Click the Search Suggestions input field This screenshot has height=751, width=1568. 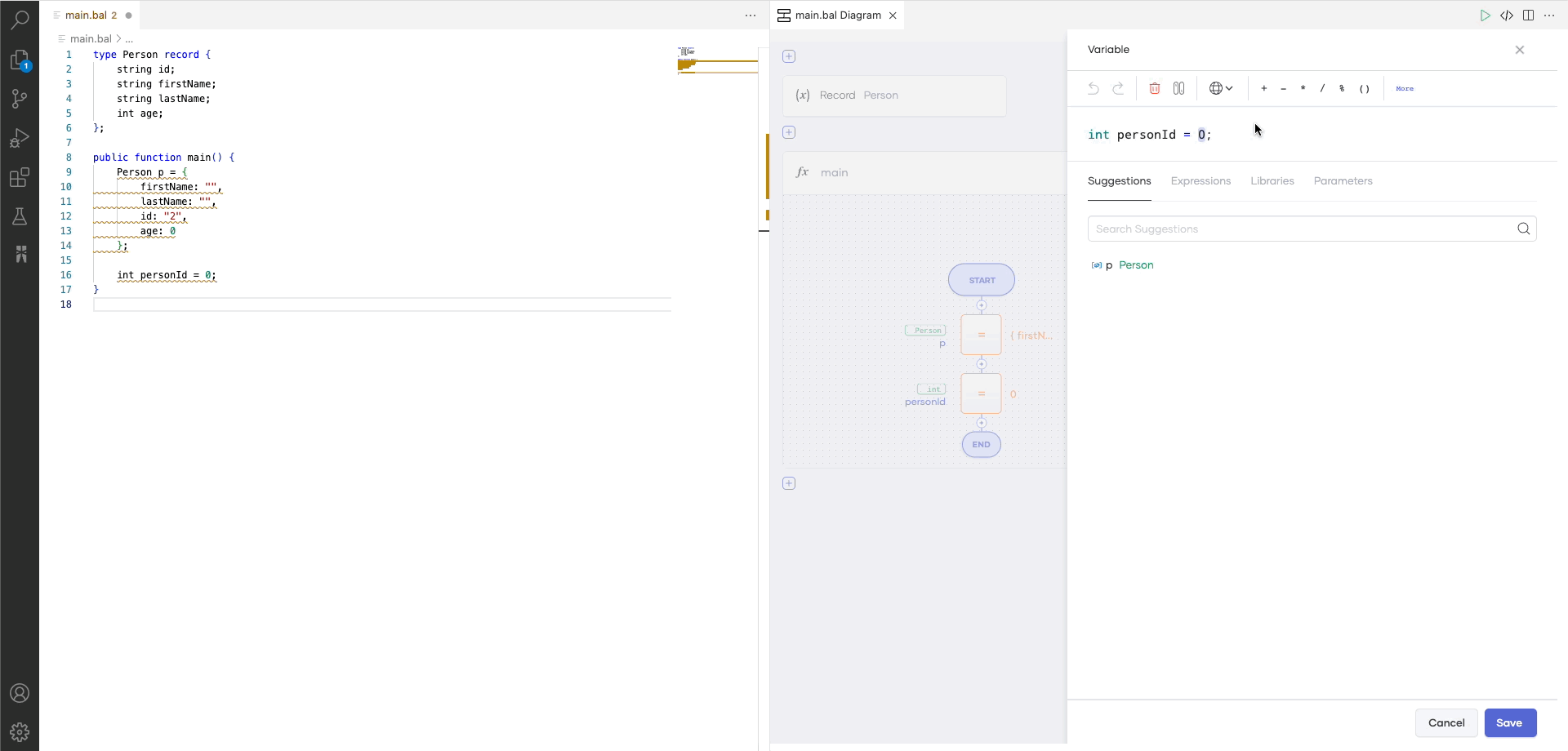coord(1307,229)
